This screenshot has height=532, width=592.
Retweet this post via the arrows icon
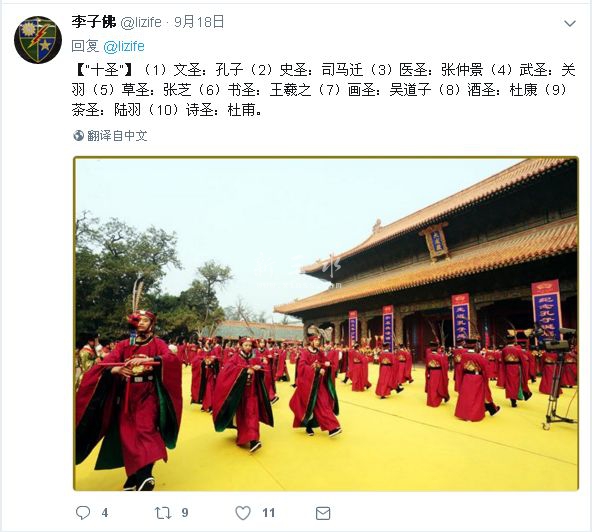[x=163, y=512]
